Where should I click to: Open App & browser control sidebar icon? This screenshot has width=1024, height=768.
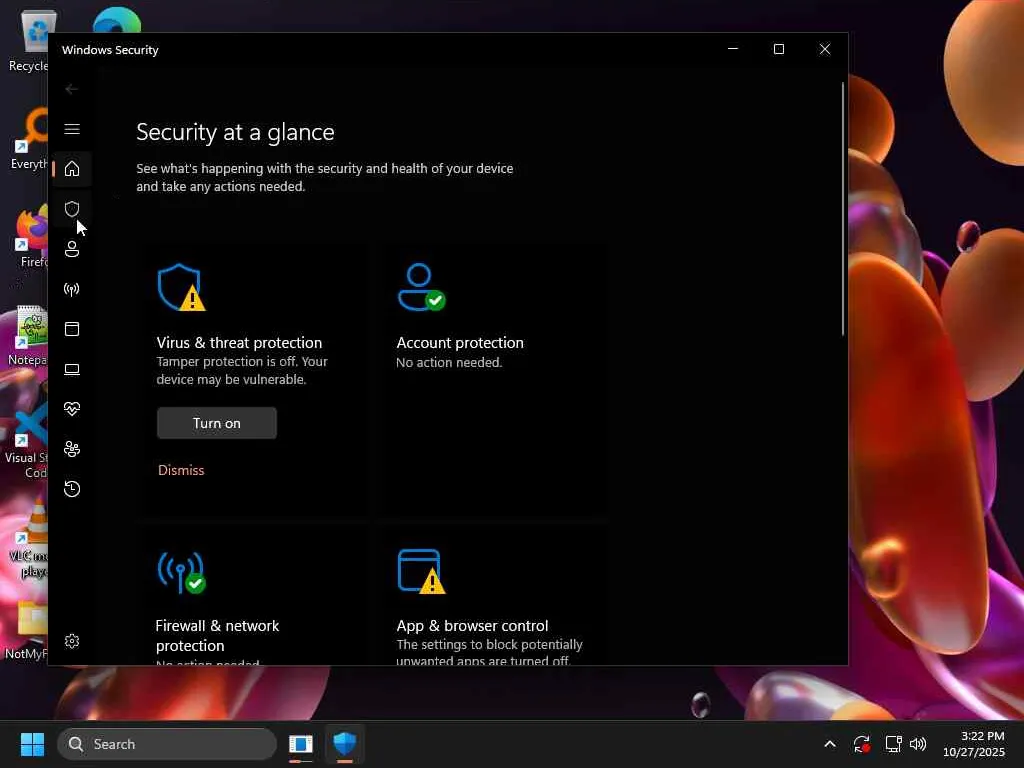pos(72,329)
